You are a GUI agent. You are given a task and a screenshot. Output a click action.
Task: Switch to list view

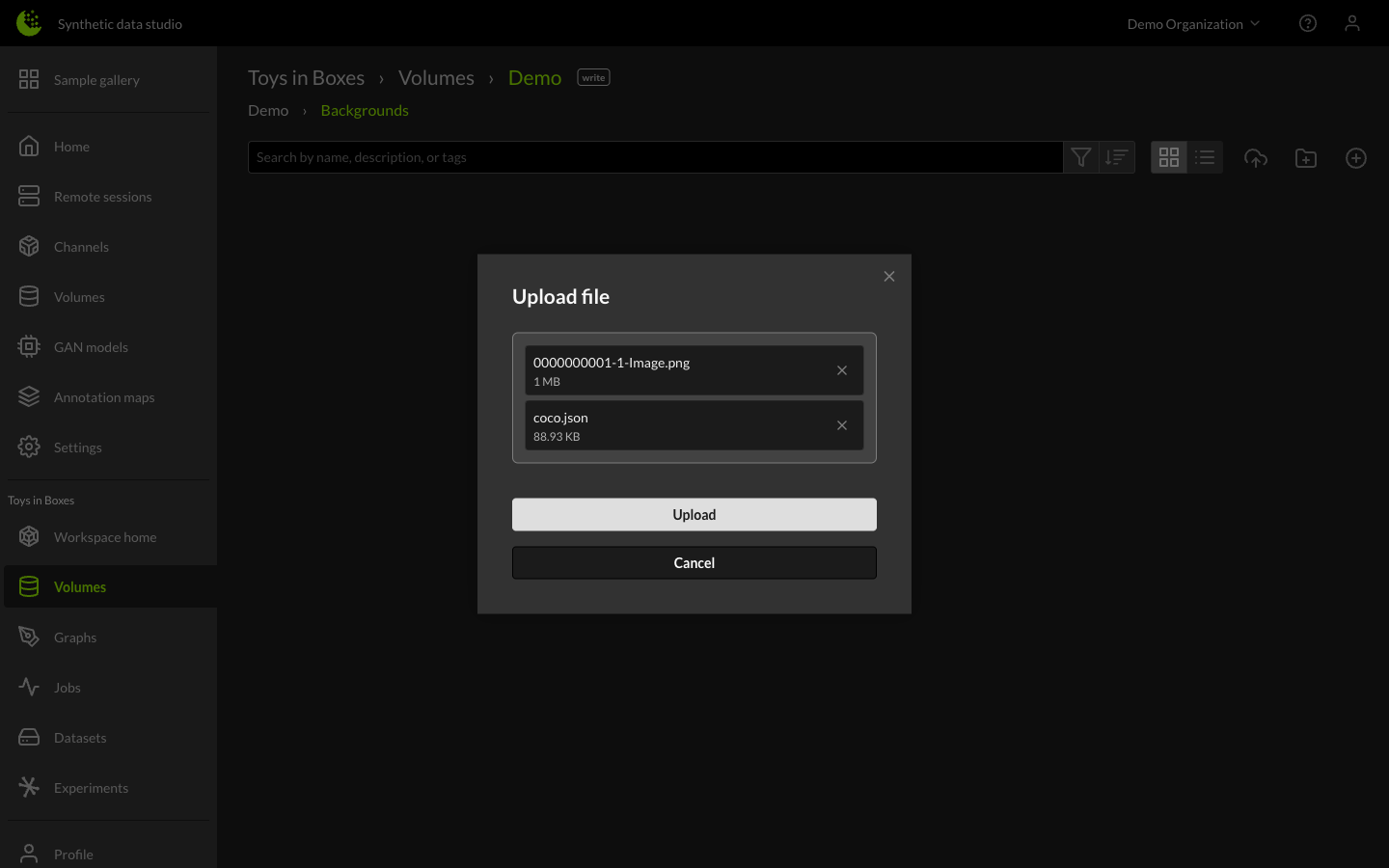1205,156
